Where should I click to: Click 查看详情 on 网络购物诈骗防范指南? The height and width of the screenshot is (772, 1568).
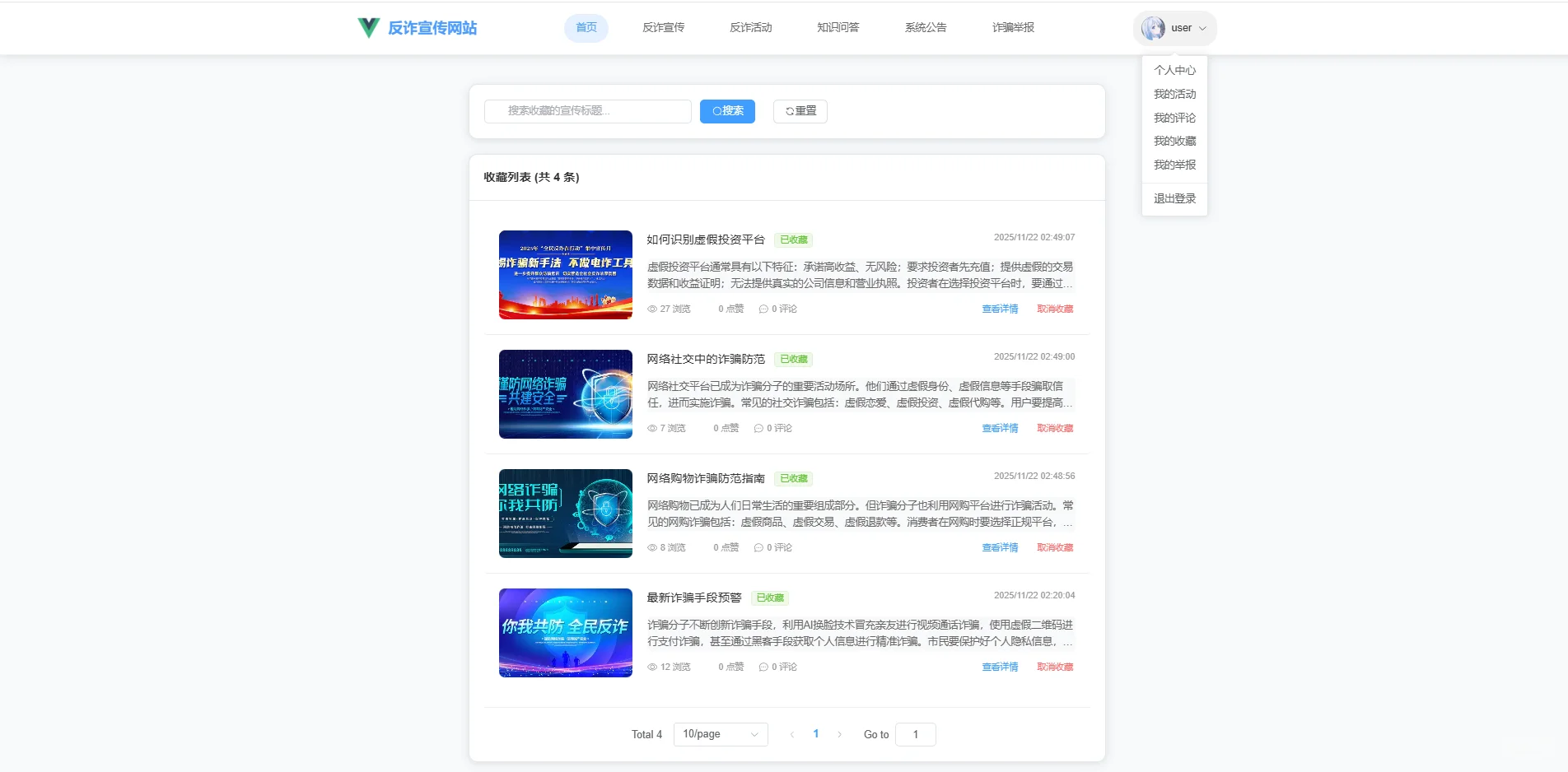(x=999, y=547)
